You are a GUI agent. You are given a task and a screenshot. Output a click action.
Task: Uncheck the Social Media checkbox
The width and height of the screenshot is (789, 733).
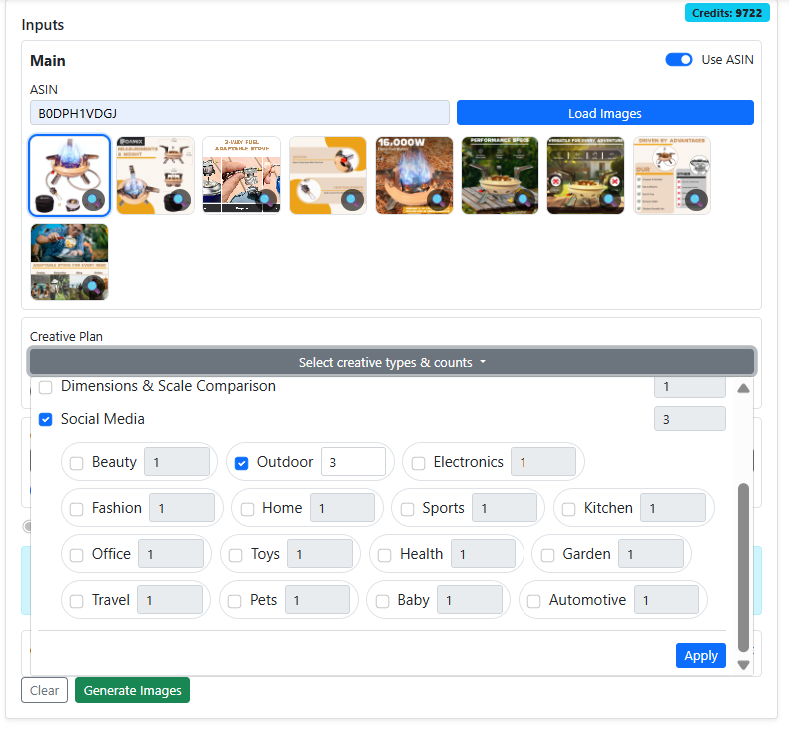(x=45, y=419)
